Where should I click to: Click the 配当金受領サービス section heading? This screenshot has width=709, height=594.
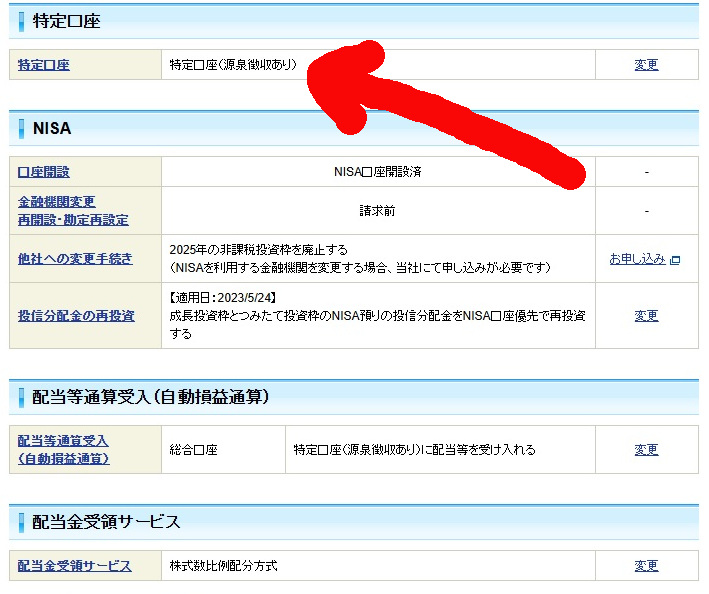click(x=106, y=522)
